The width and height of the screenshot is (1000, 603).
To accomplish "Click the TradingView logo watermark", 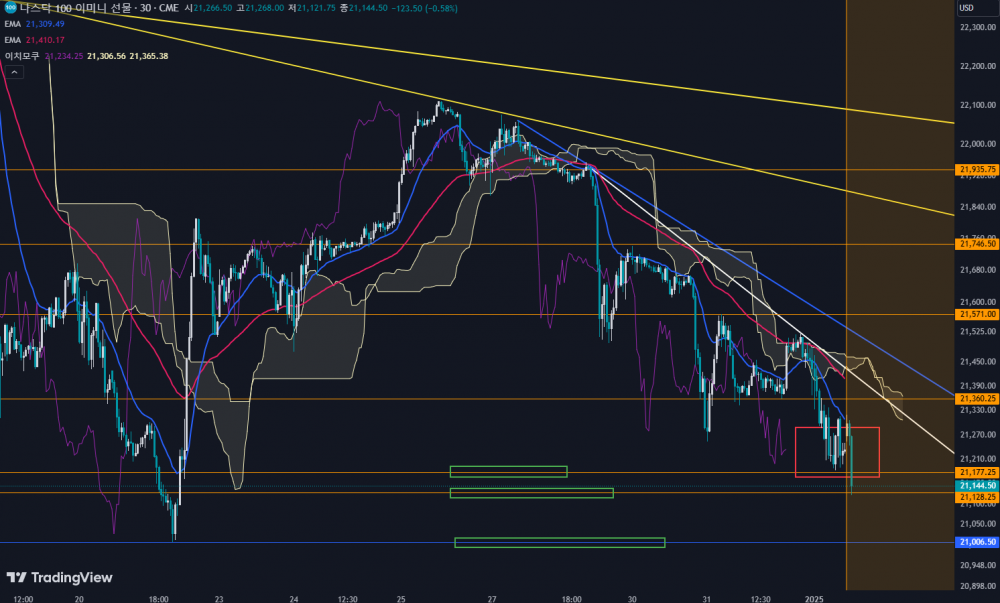I will [x=59, y=577].
